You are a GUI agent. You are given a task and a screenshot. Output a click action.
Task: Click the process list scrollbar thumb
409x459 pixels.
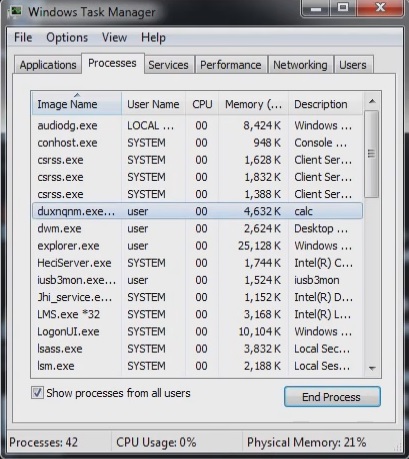(x=372, y=154)
